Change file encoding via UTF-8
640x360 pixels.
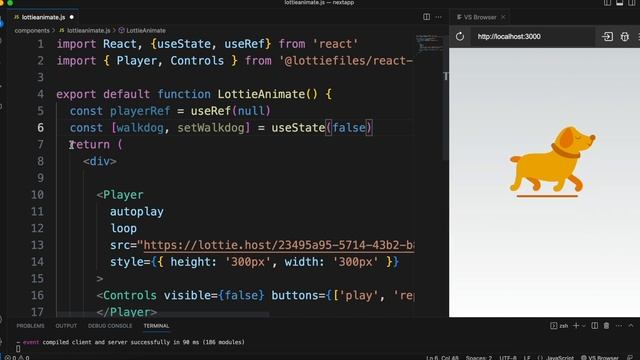tap(508, 358)
